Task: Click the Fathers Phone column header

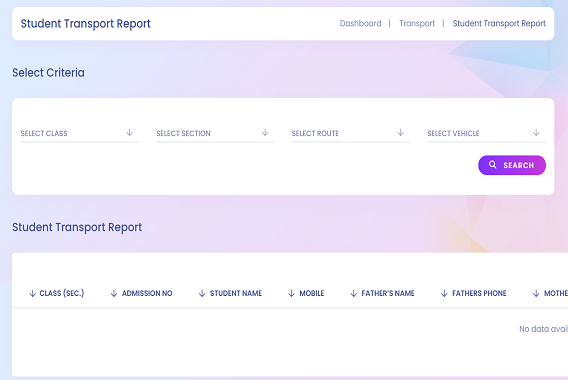Action: (479, 293)
